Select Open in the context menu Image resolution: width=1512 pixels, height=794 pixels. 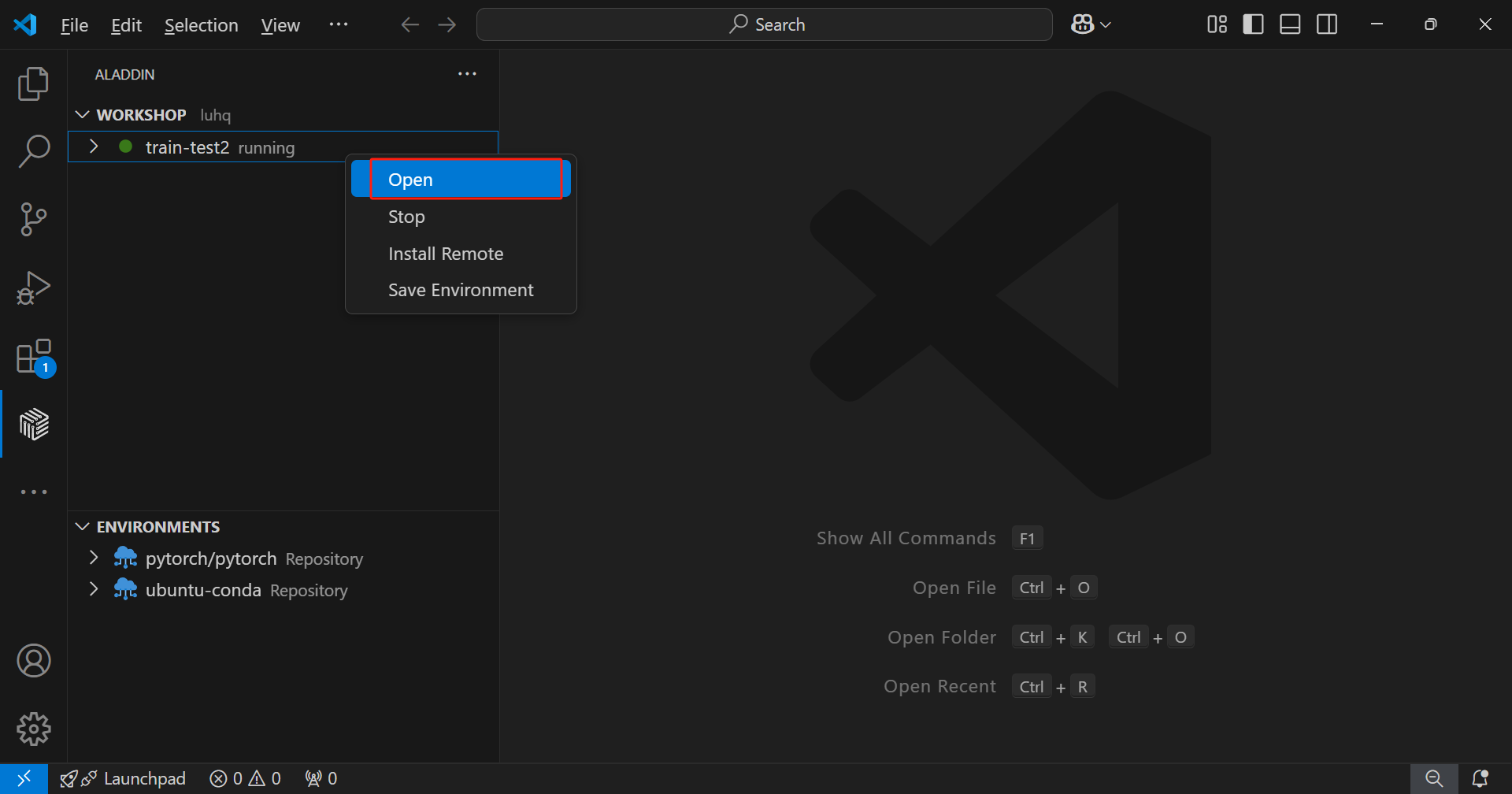coord(465,180)
